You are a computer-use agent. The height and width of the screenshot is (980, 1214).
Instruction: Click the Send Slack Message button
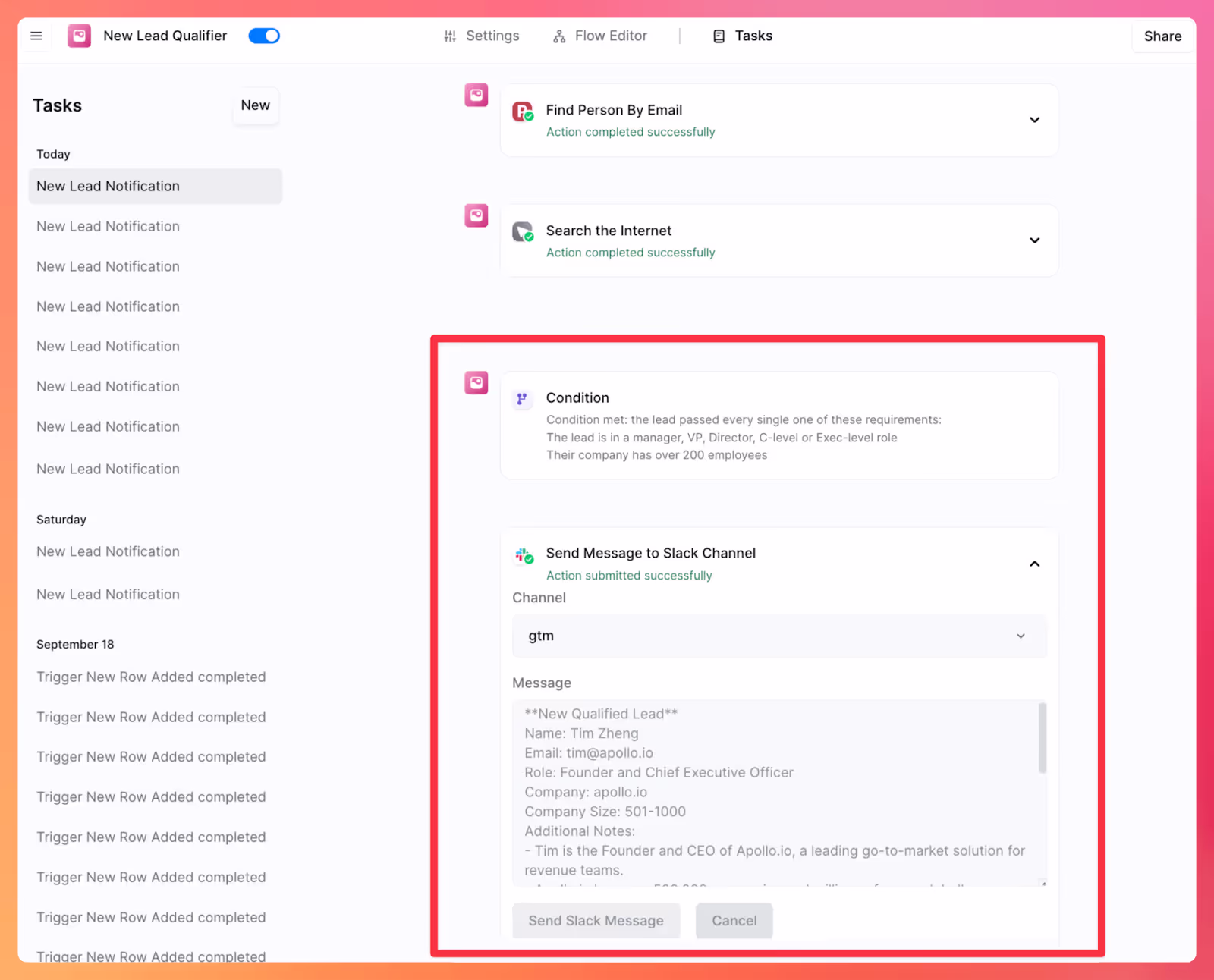596,920
